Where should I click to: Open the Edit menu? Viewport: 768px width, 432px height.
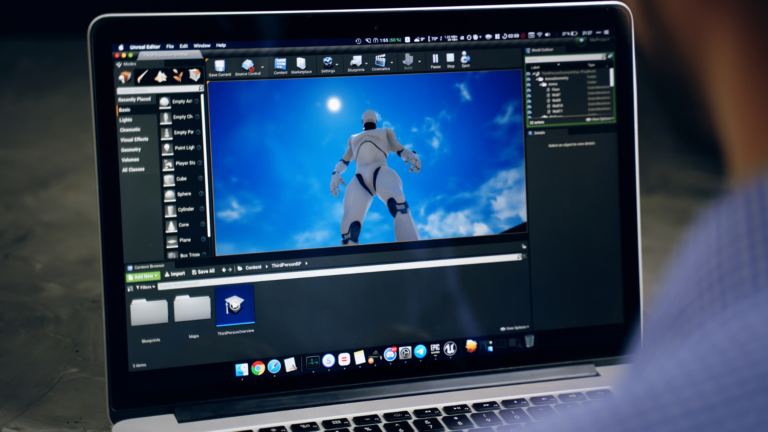click(x=184, y=46)
